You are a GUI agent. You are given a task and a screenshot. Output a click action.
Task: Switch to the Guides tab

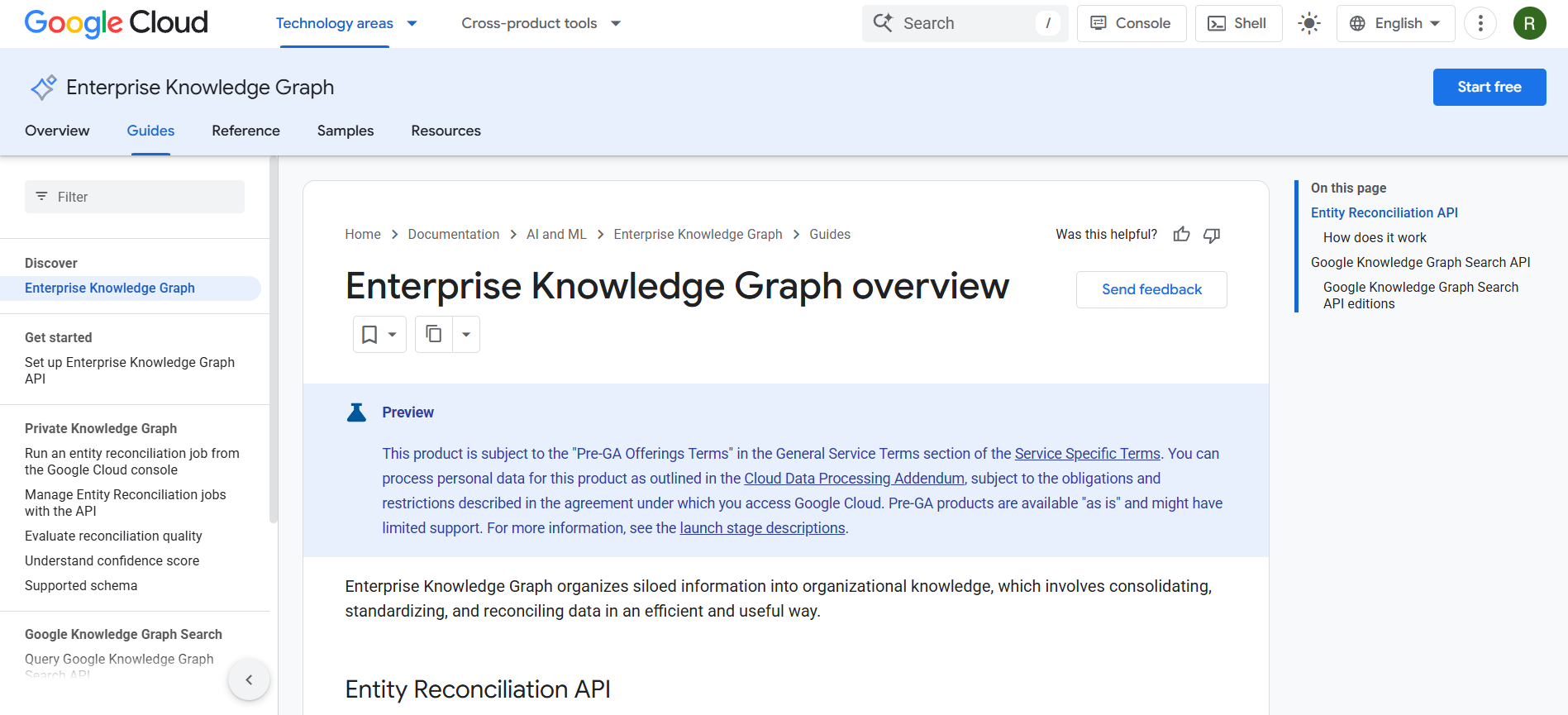(150, 131)
